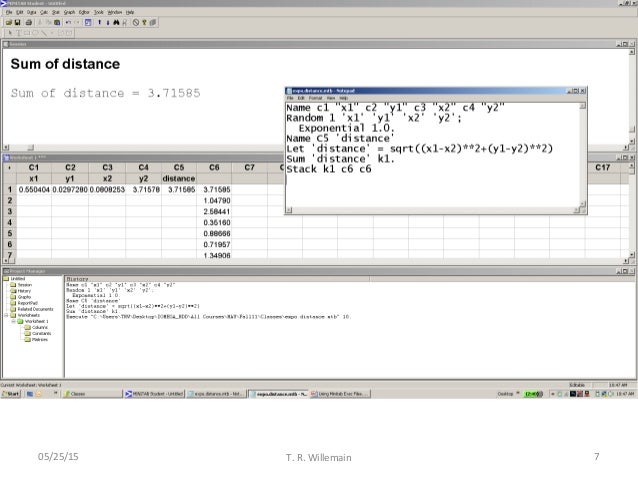Select the Session folder in tree

[21, 284]
